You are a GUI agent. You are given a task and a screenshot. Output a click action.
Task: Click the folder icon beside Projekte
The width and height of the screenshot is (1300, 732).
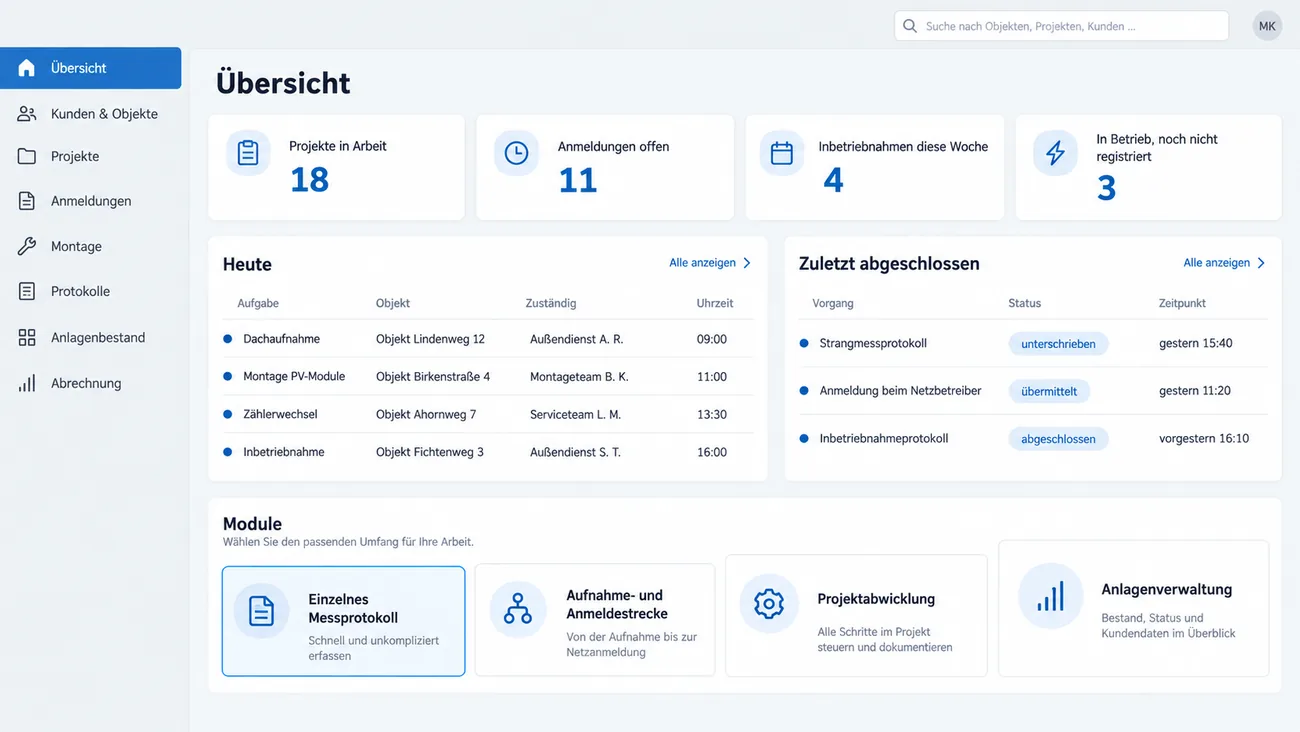(x=27, y=156)
